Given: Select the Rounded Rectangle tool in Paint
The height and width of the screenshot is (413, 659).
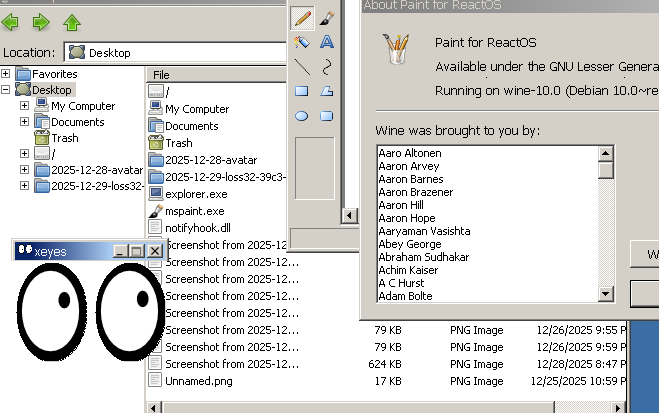Looking at the screenshot, I should coord(327,116).
